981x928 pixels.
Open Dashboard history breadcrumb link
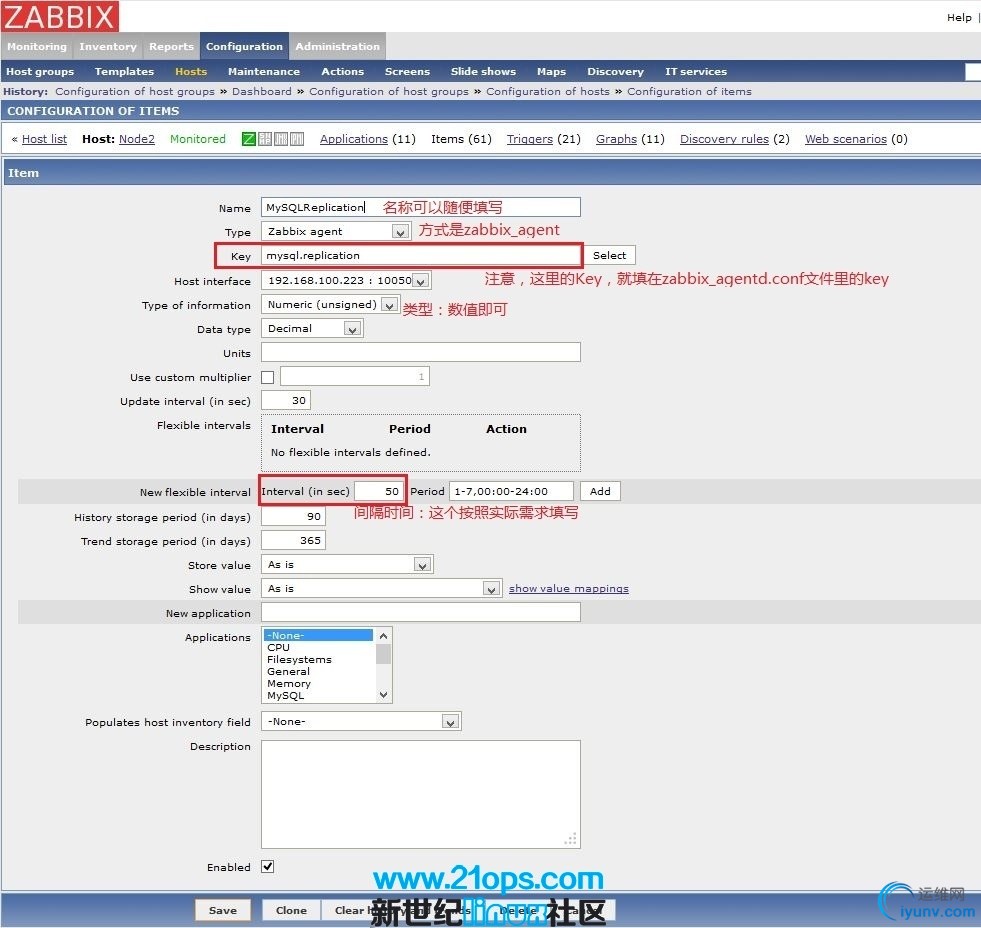(262, 91)
